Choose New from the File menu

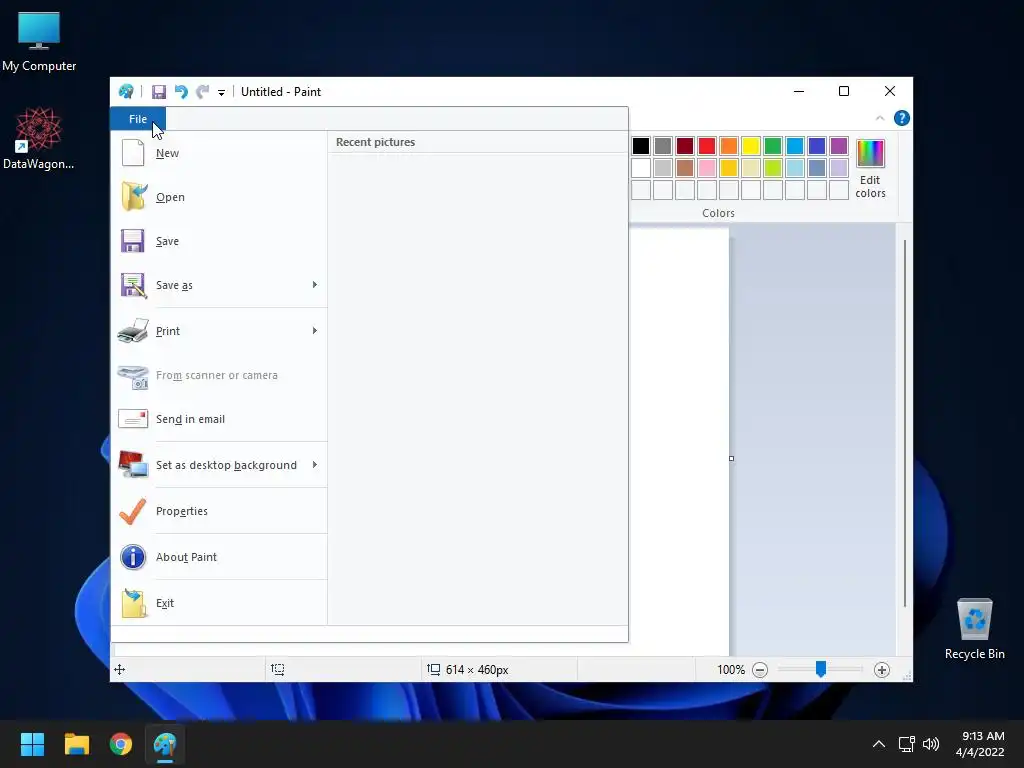(x=219, y=153)
